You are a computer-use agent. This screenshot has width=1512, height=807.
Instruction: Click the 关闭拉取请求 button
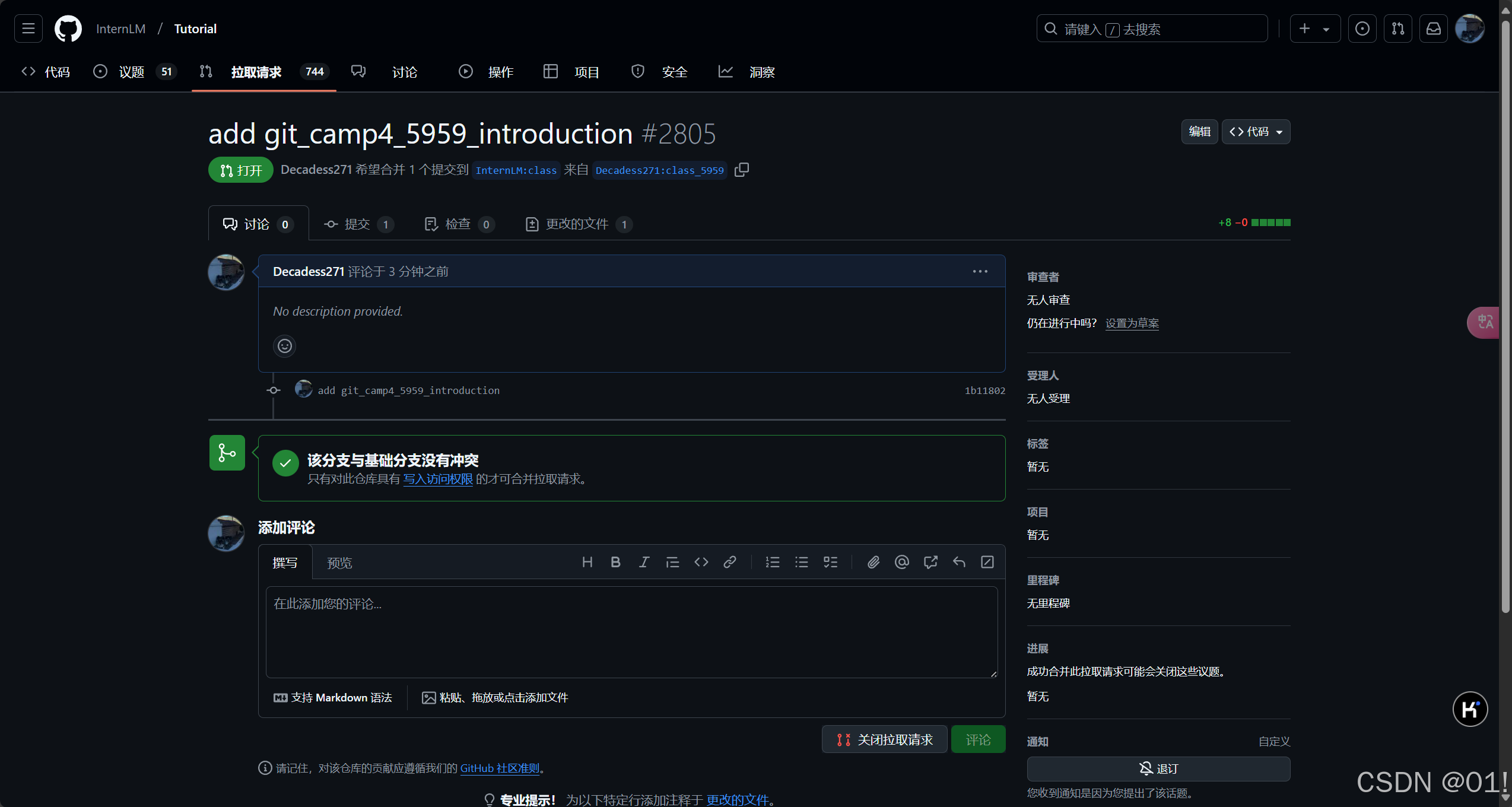pos(884,739)
